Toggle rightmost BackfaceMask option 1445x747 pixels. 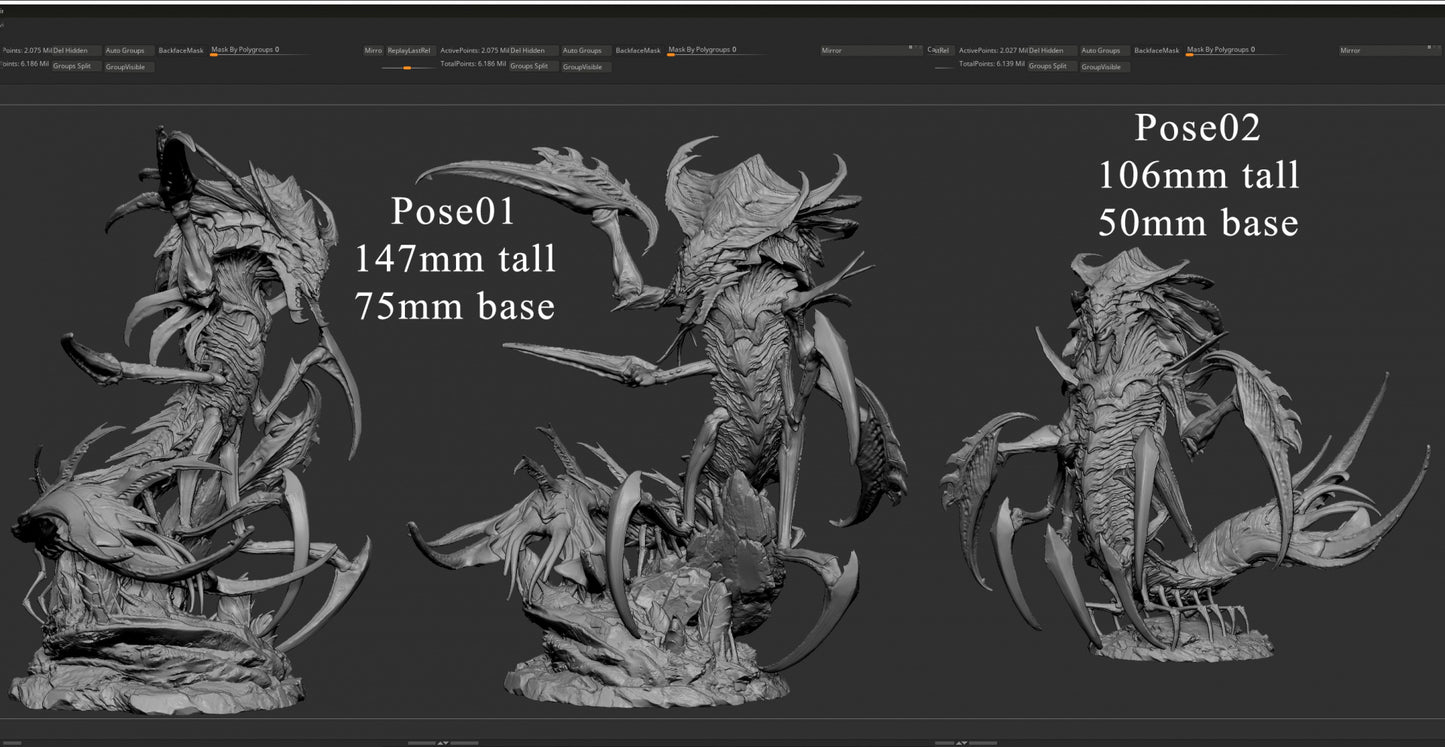(1157, 50)
